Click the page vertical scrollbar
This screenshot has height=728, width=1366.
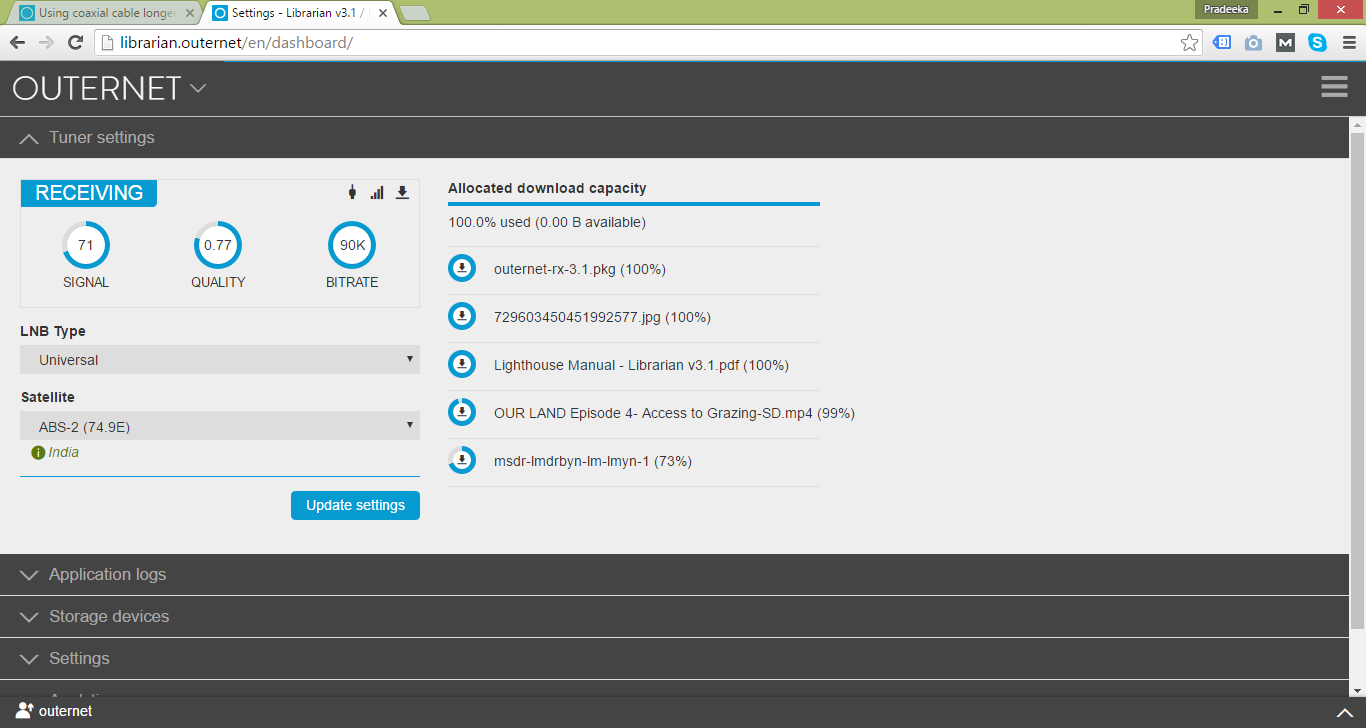tap(1357, 380)
